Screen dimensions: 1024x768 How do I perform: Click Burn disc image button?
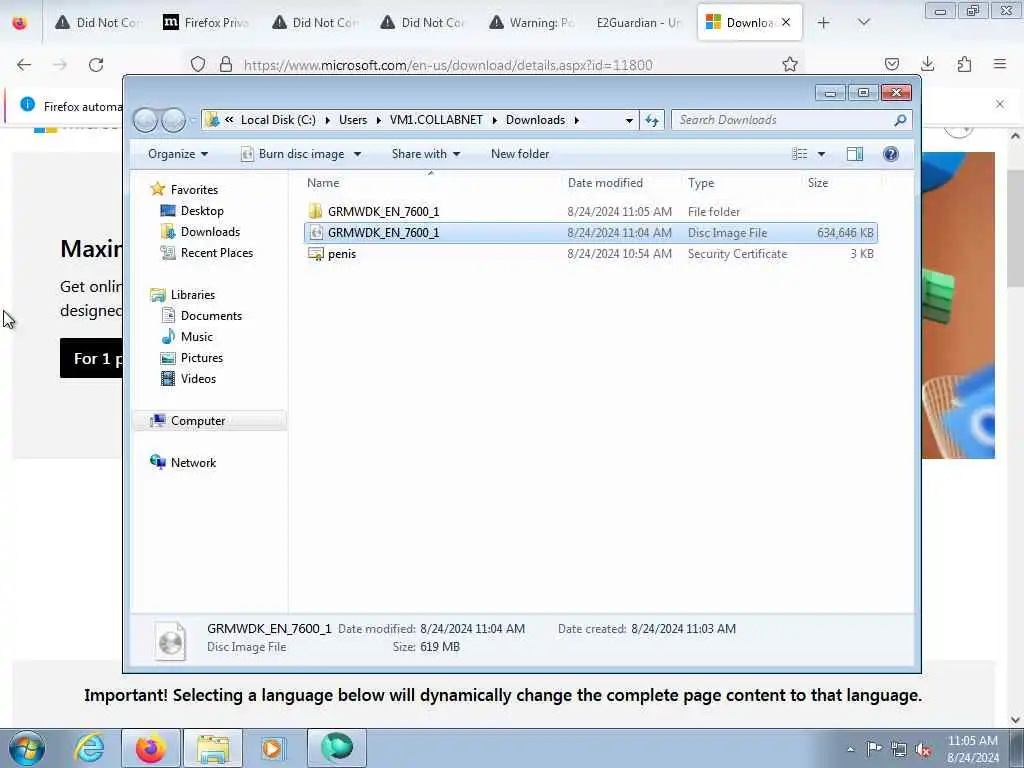tap(293, 154)
